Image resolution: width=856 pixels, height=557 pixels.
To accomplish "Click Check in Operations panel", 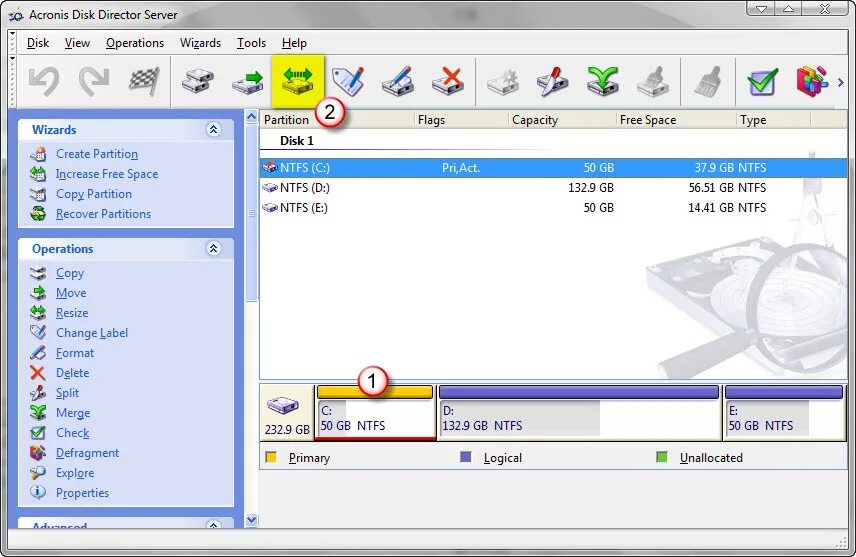I will (x=72, y=433).
